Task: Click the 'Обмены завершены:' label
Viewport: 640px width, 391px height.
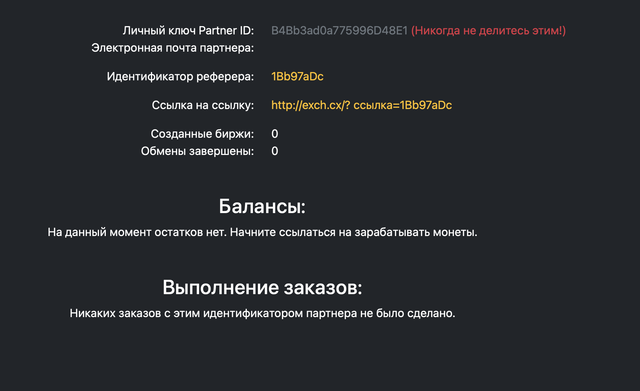Action: coord(197,151)
